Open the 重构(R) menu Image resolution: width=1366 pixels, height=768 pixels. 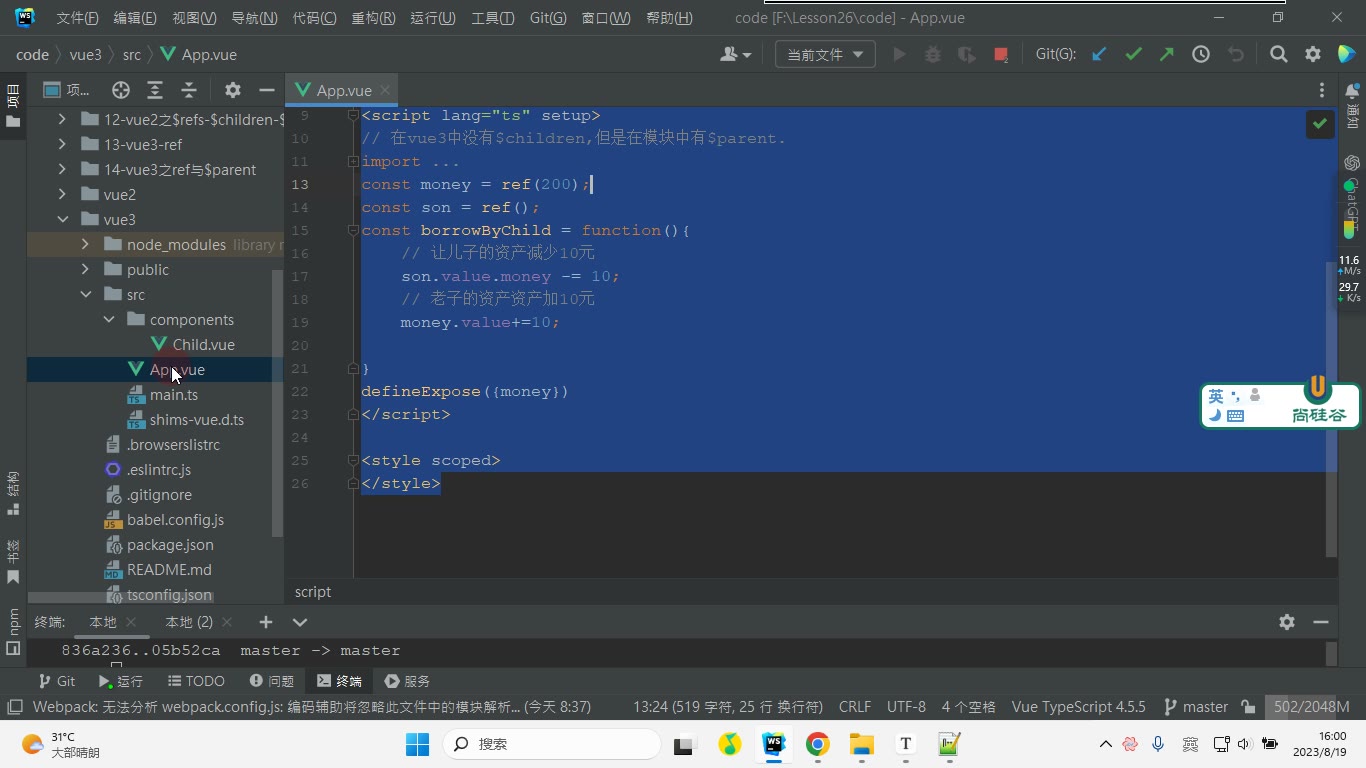coord(373,18)
